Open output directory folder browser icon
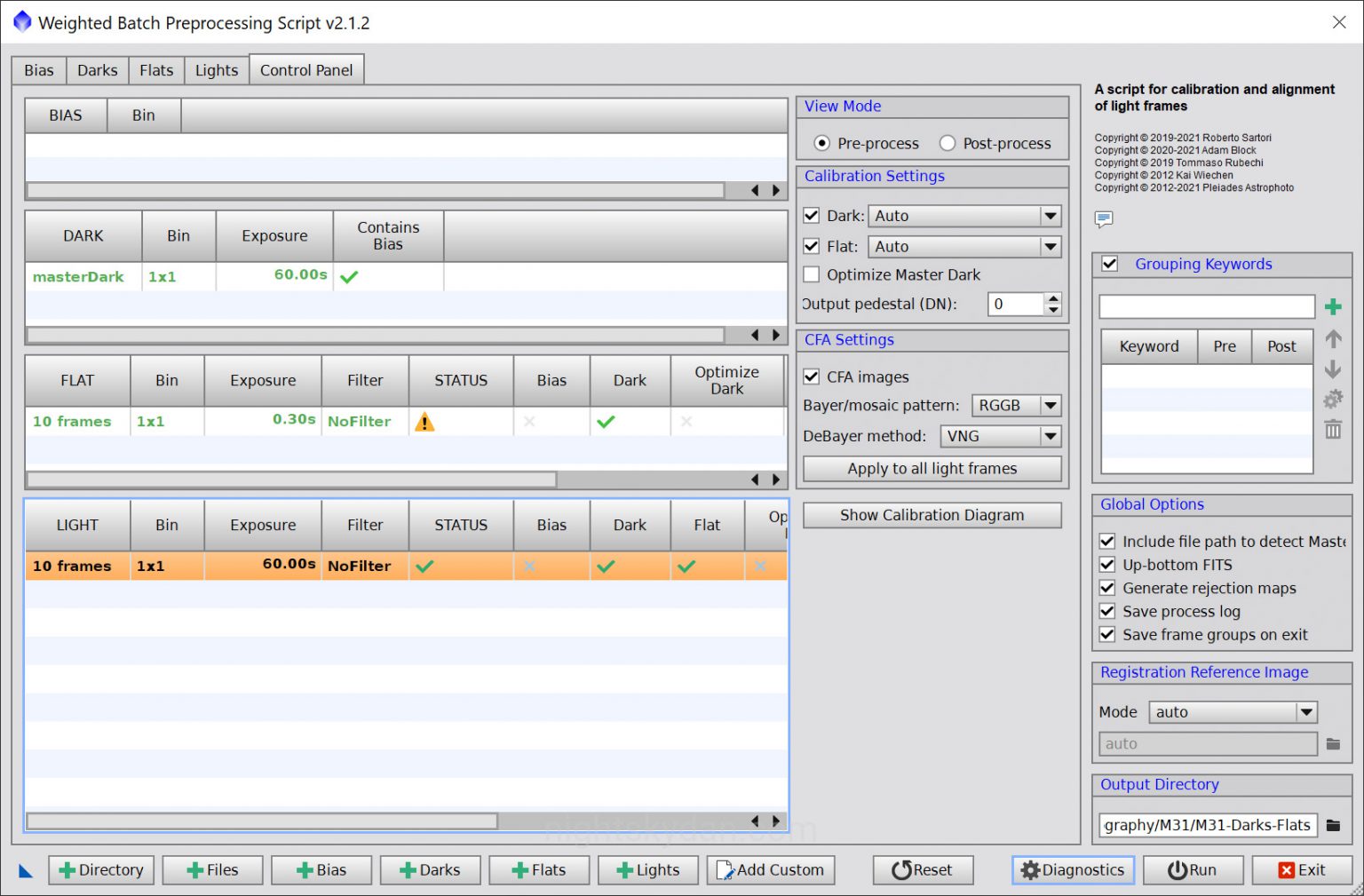The width and height of the screenshot is (1364, 896). point(1333,825)
